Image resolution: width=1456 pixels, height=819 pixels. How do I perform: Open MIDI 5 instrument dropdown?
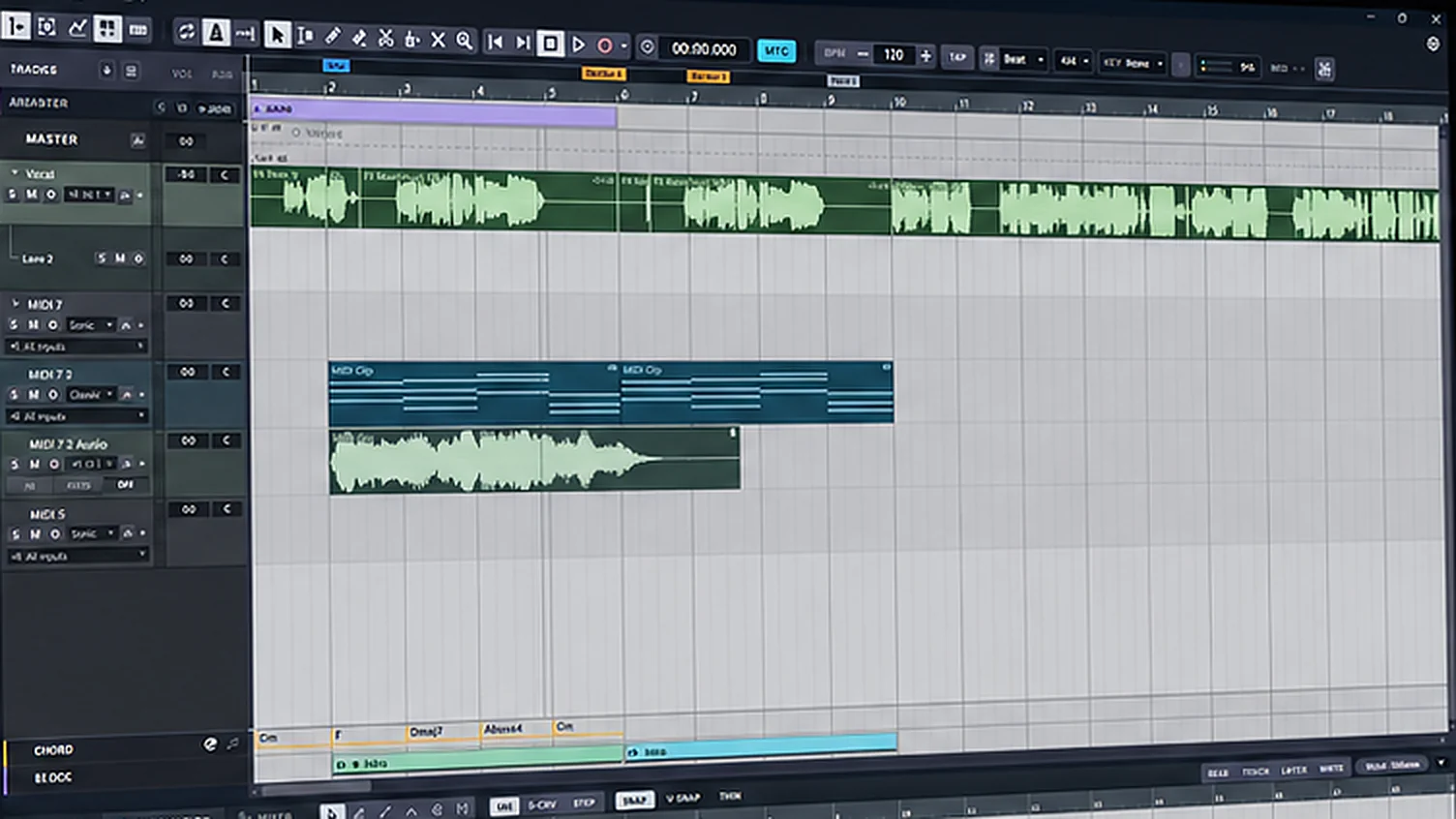(x=92, y=534)
